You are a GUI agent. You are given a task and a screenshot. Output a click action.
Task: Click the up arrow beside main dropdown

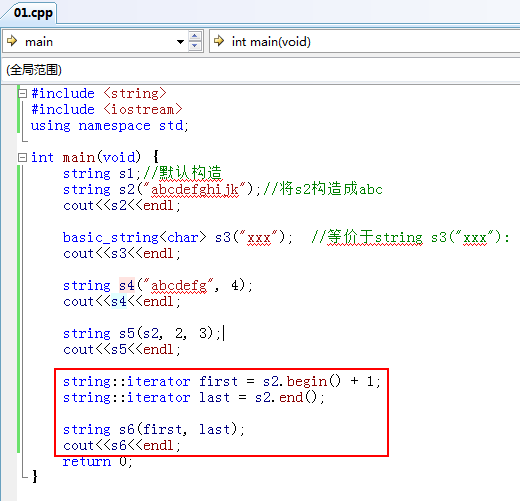tap(195, 36)
